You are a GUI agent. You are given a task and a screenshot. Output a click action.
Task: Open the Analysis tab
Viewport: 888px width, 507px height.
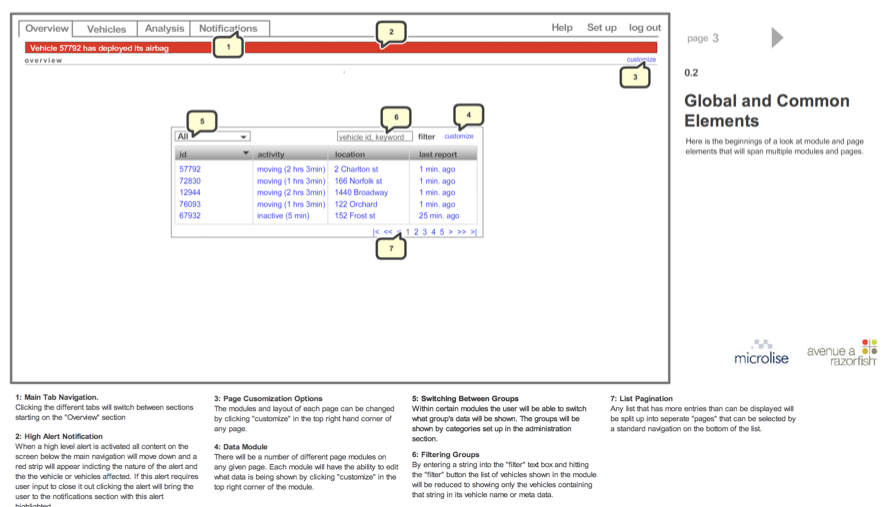point(164,28)
